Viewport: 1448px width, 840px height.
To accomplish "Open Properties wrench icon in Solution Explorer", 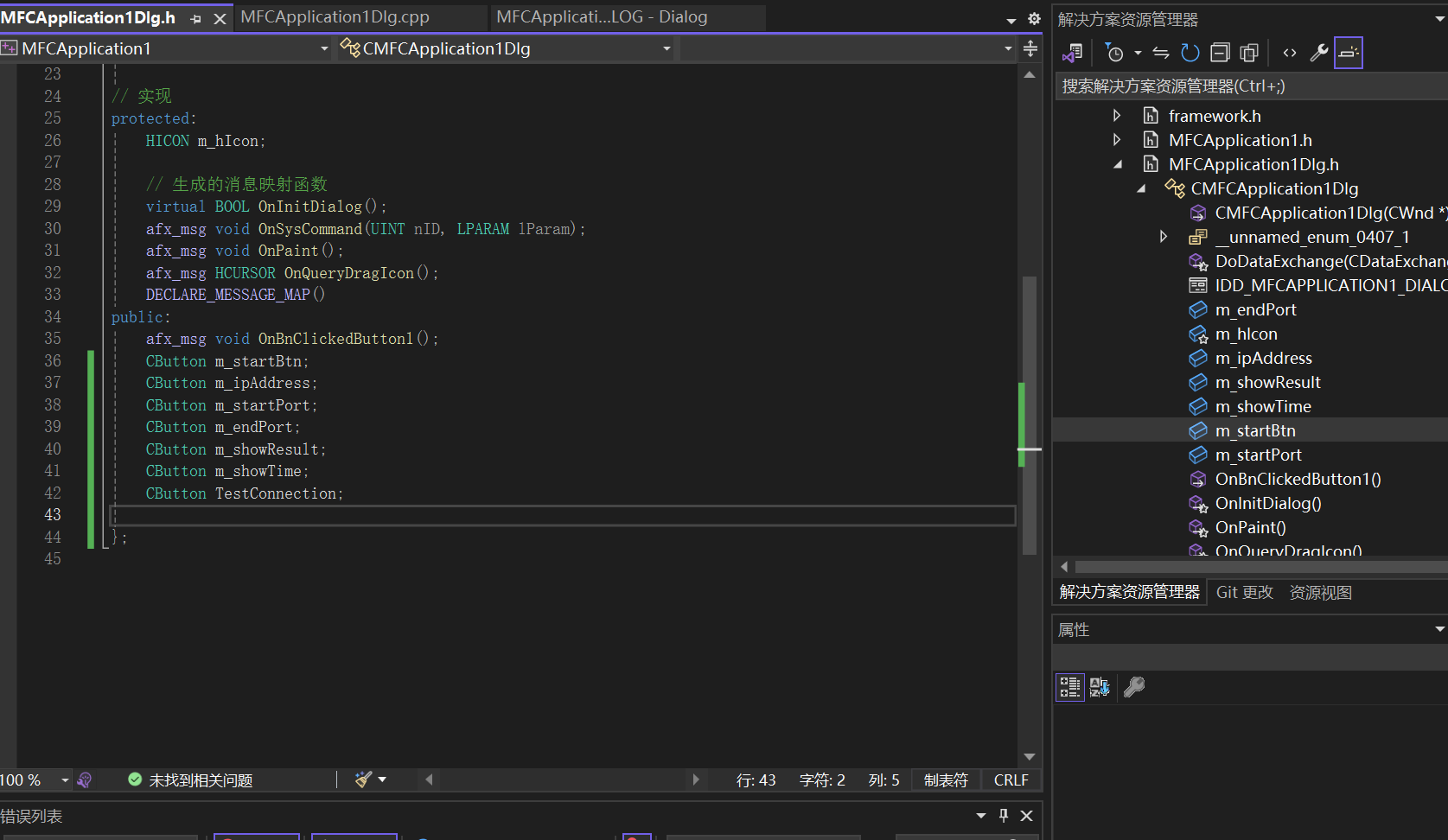I will point(1319,54).
